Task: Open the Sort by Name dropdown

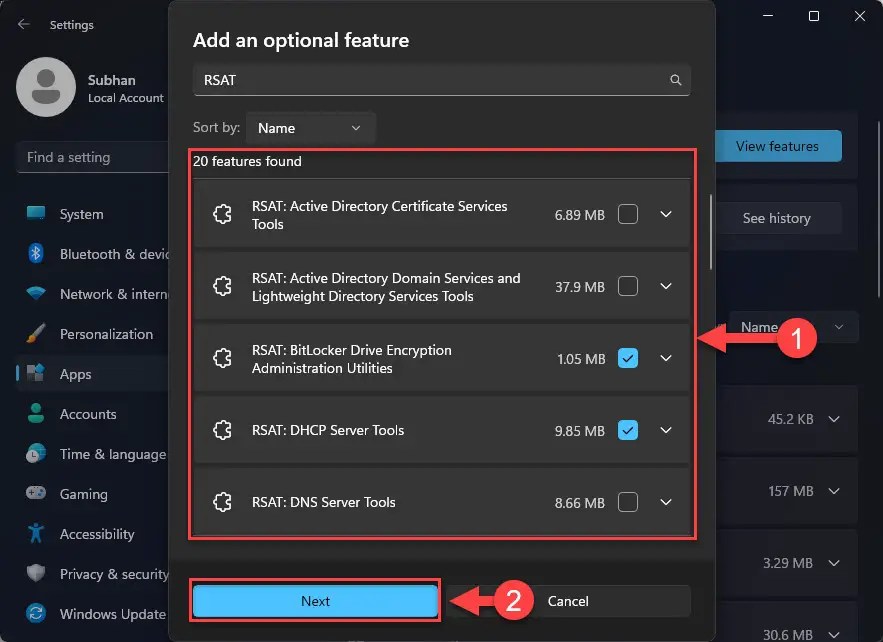Action: [310, 128]
